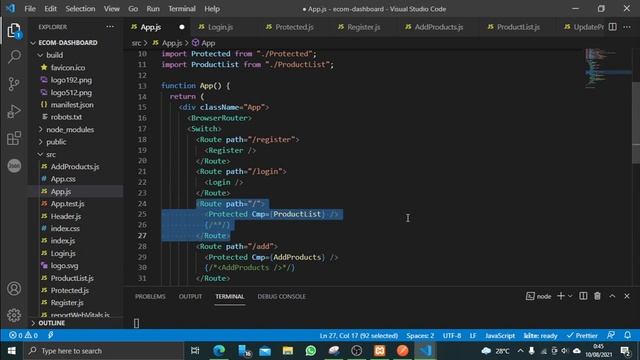Screen dimensions: 640x360
Task: Click the src segment in breadcrumb
Action: [136, 42]
